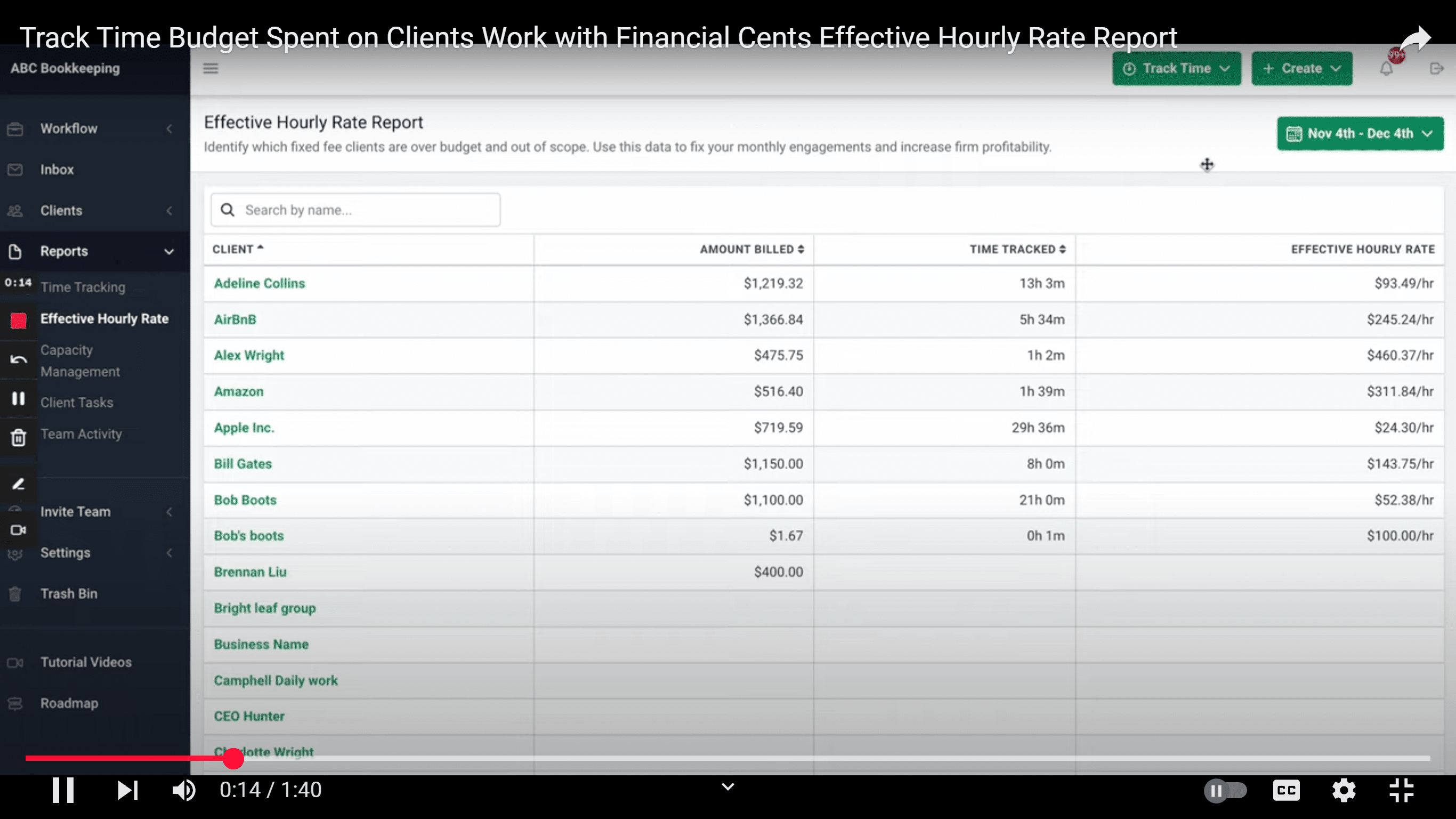Viewport: 1456px width, 819px height.
Task: Click the ABC Bookkeeping firm name
Action: (x=65, y=68)
